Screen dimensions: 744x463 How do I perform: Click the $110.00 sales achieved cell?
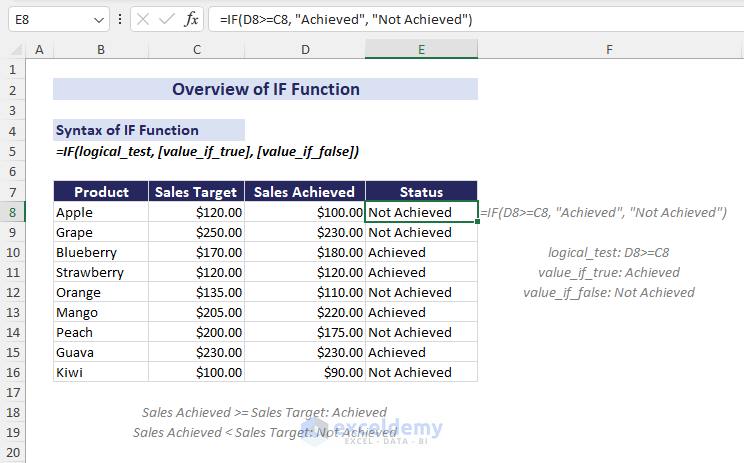coord(305,292)
